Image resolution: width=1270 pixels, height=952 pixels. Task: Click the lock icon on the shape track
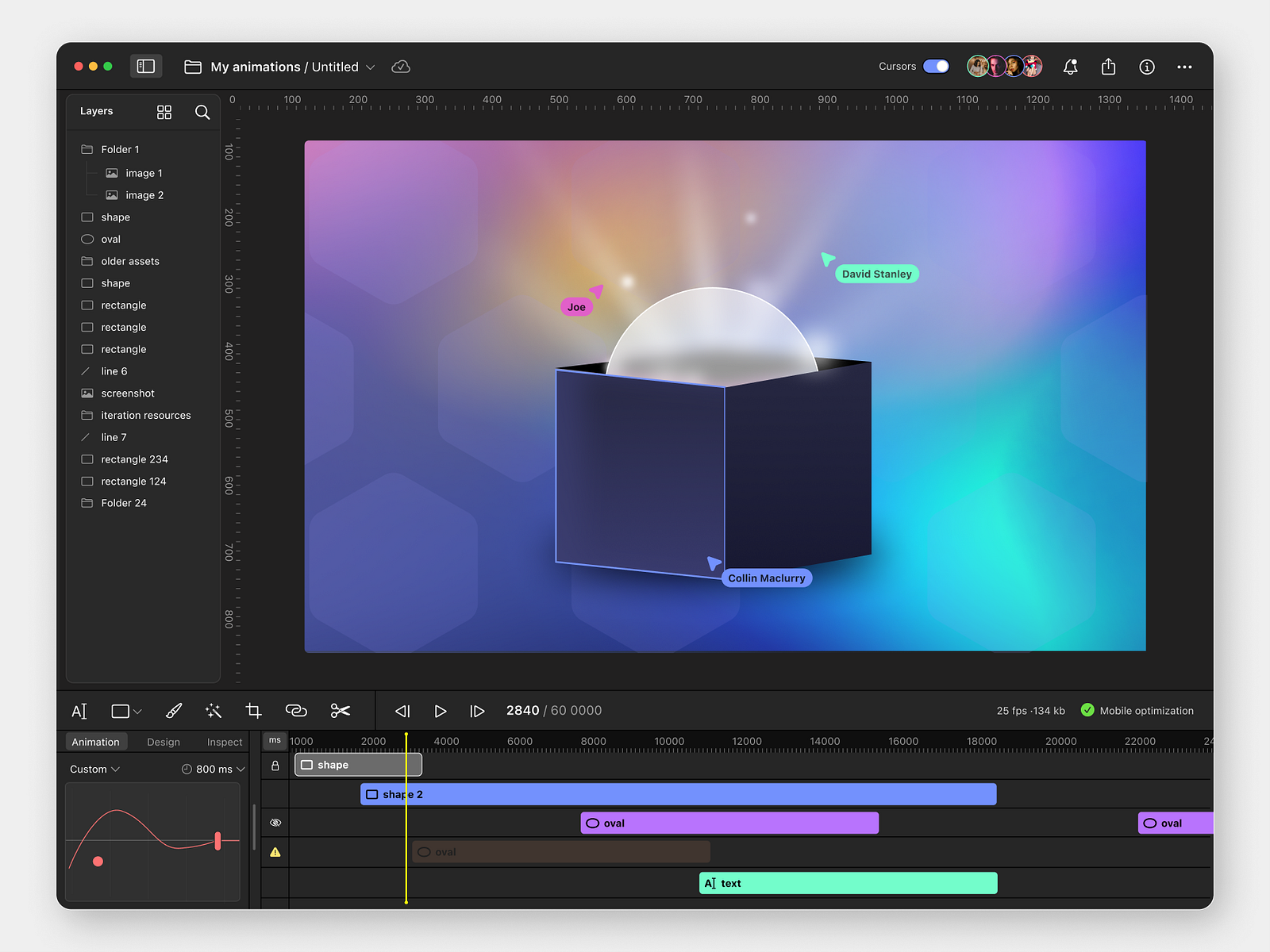coord(275,765)
